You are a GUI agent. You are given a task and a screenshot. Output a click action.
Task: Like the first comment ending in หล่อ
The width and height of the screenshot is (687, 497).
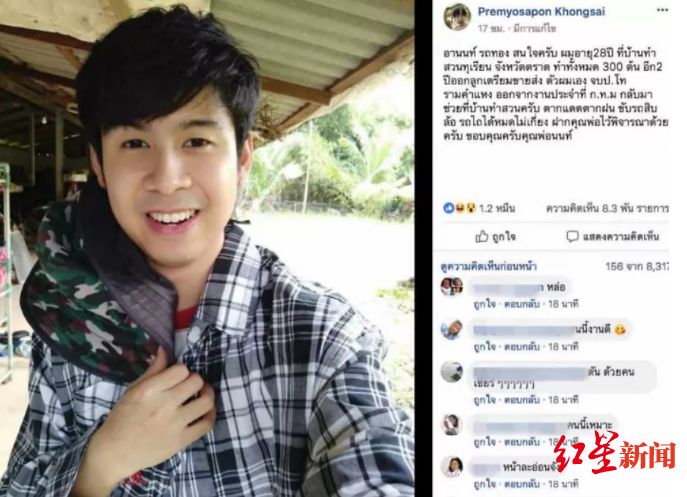485,304
